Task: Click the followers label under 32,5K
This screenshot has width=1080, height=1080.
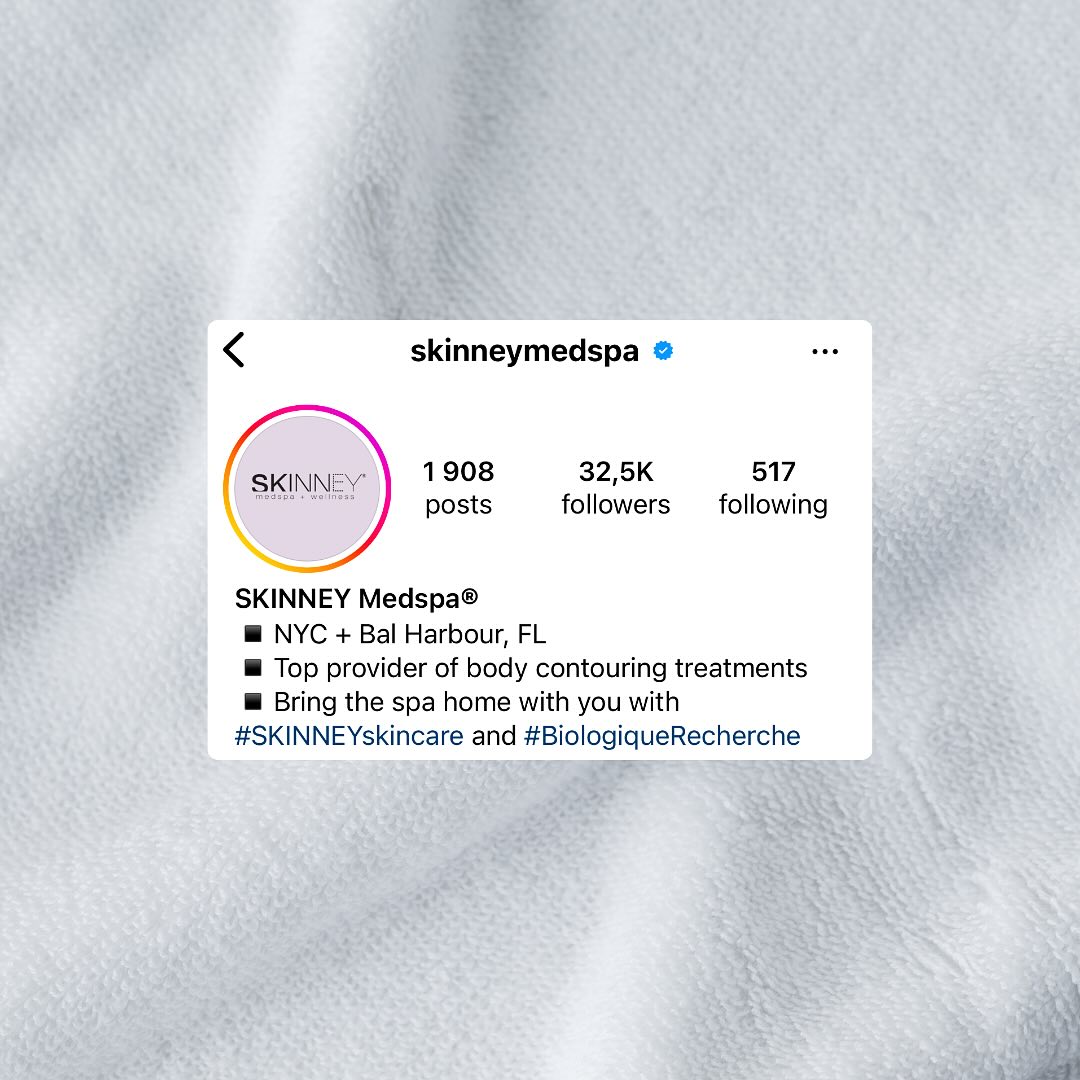Action: click(615, 504)
